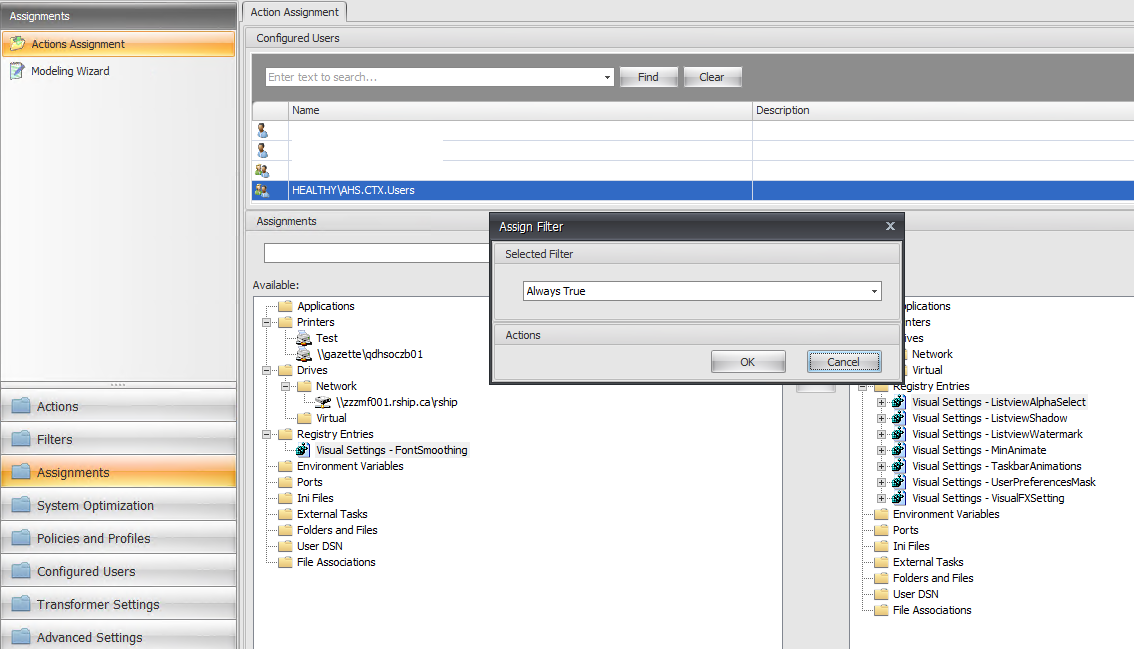
Task: Cancel the Assign Filter dialog
Action: click(843, 362)
